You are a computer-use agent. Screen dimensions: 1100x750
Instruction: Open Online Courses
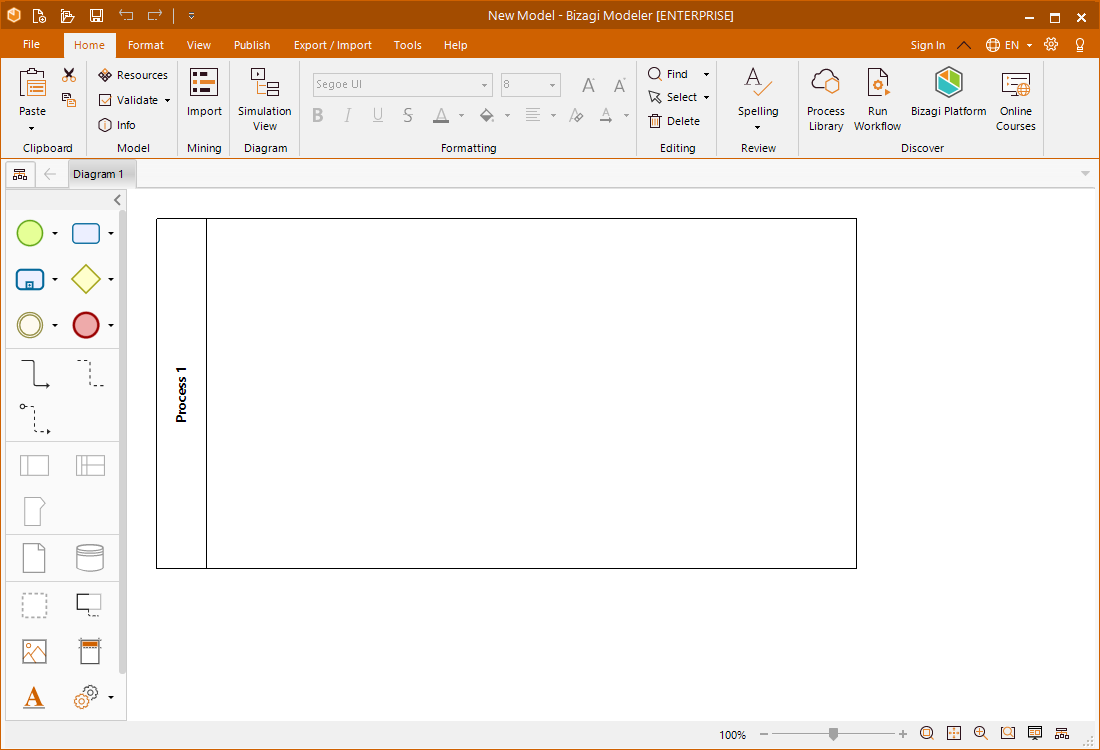pos(1016,100)
